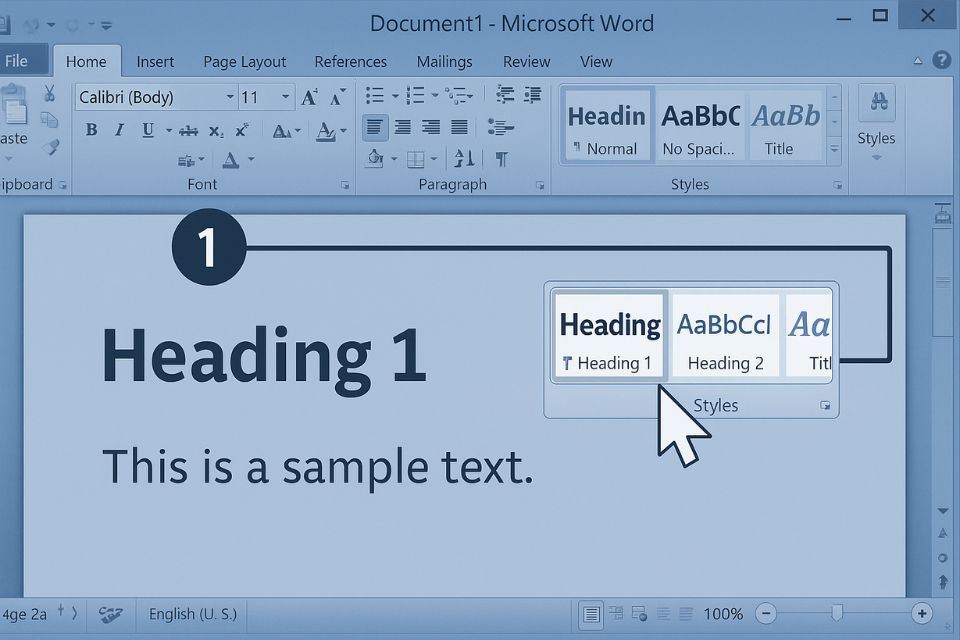Open the Sort dialog in Paragraph group
The height and width of the screenshot is (640, 960).
click(462, 159)
